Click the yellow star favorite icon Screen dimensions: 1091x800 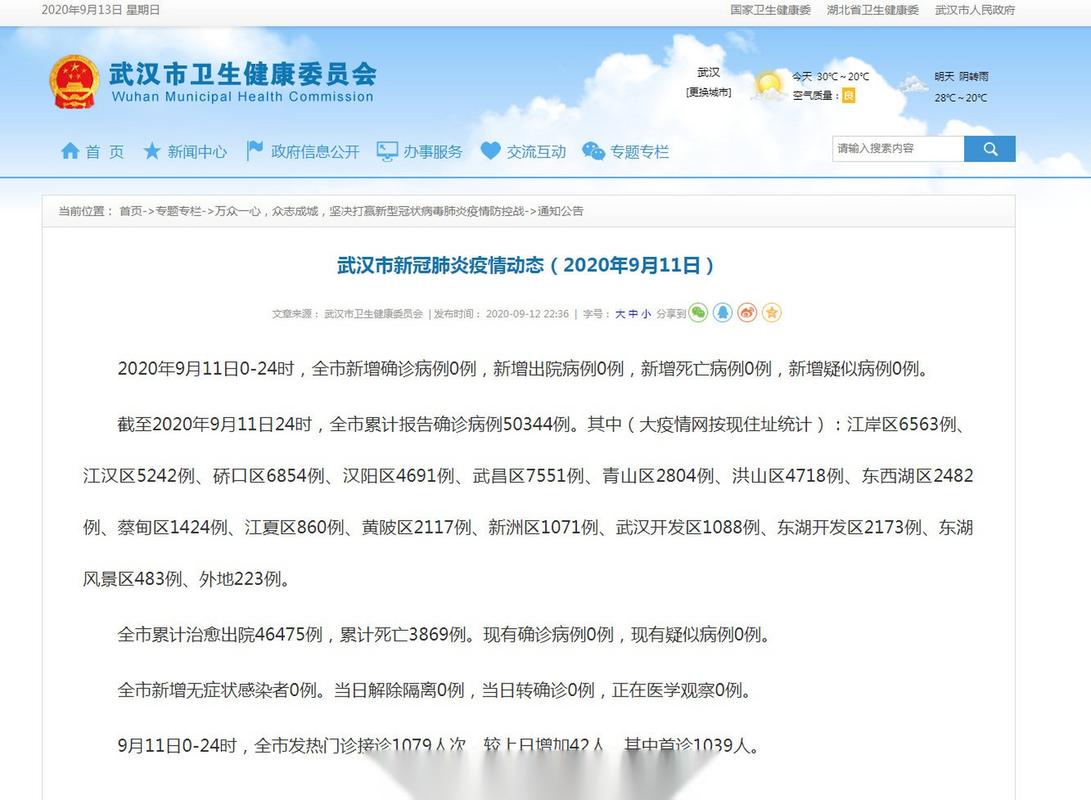pyautogui.click(x=771, y=312)
